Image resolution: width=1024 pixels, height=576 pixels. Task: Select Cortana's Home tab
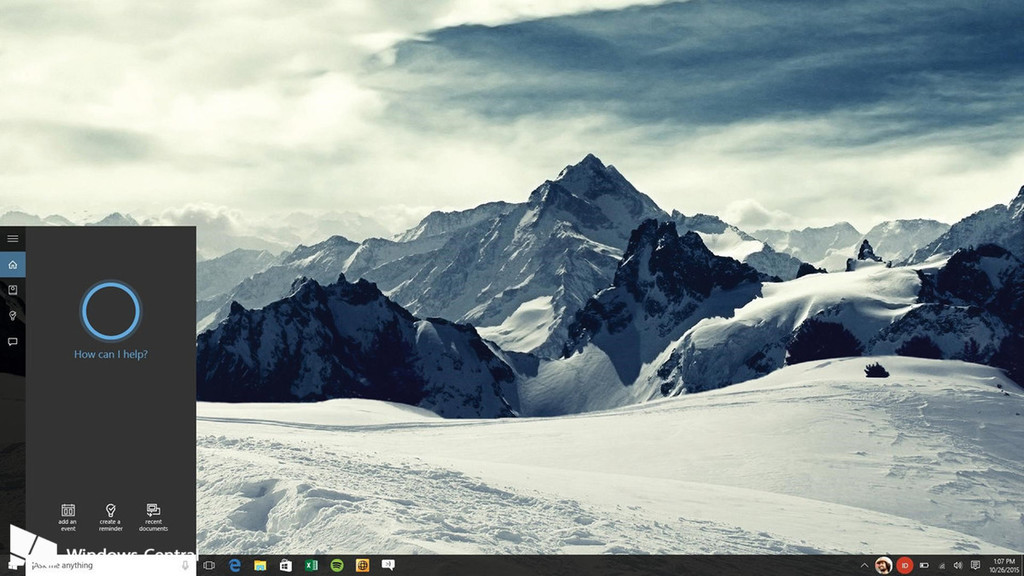click(12, 265)
